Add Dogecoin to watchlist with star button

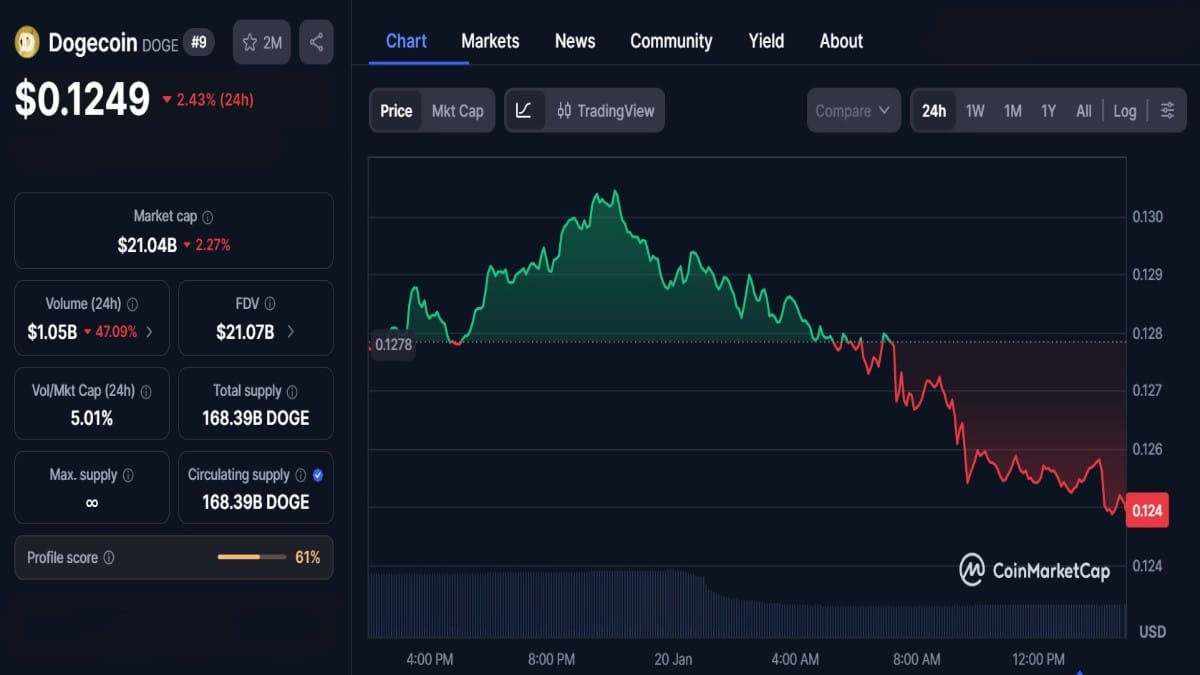point(262,42)
